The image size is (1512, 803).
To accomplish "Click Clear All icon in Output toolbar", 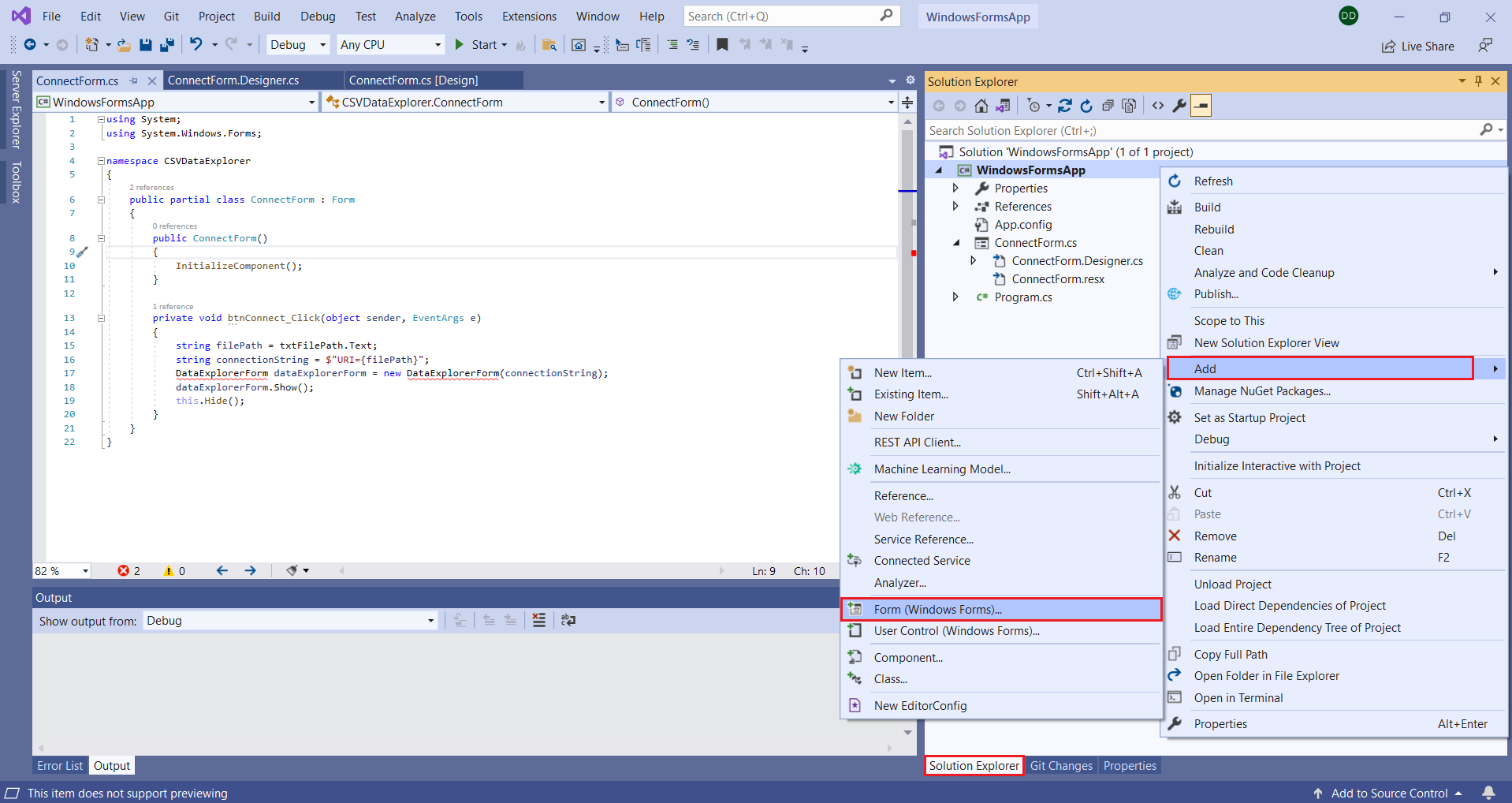I will point(538,621).
